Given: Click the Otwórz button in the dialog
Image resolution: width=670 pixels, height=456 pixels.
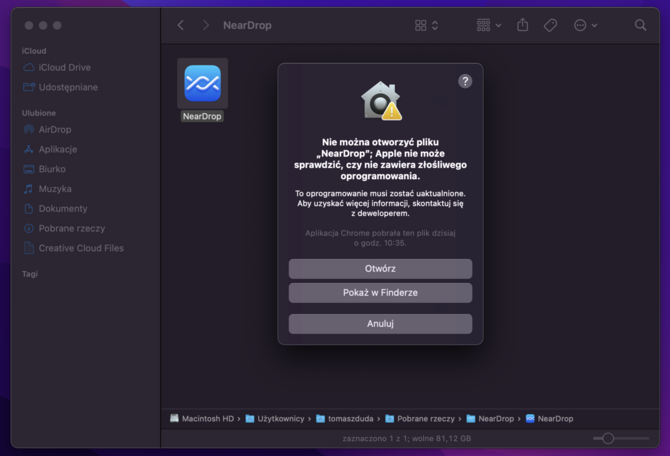Looking at the screenshot, I should click(380, 269).
